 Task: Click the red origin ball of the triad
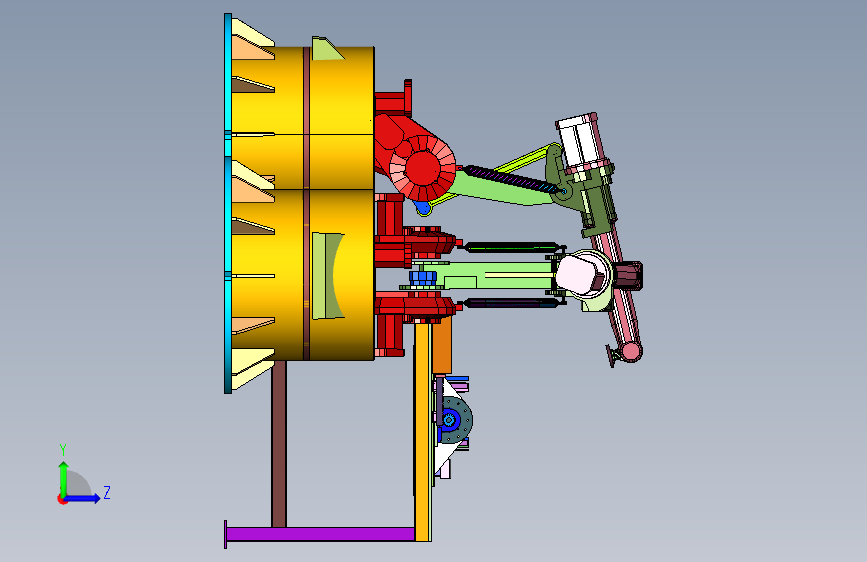pyautogui.click(x=61, y=499)
